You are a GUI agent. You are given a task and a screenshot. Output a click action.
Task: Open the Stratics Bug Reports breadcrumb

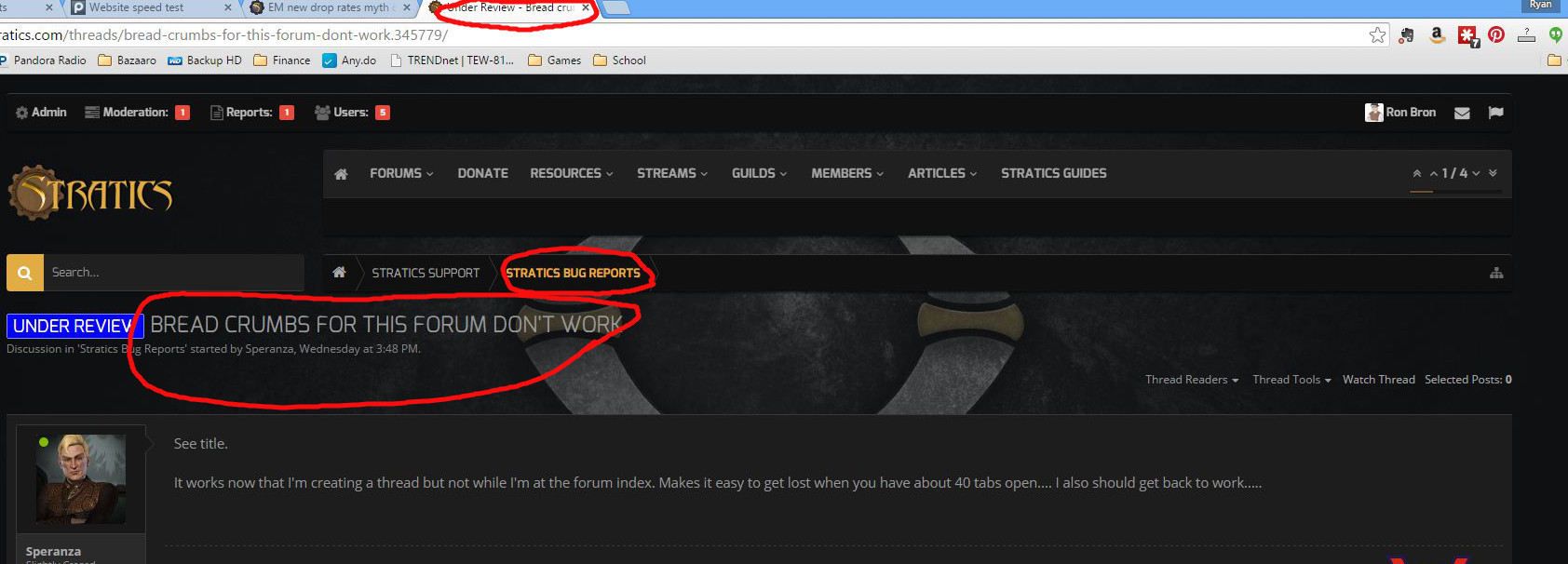(x=573, y=274)
